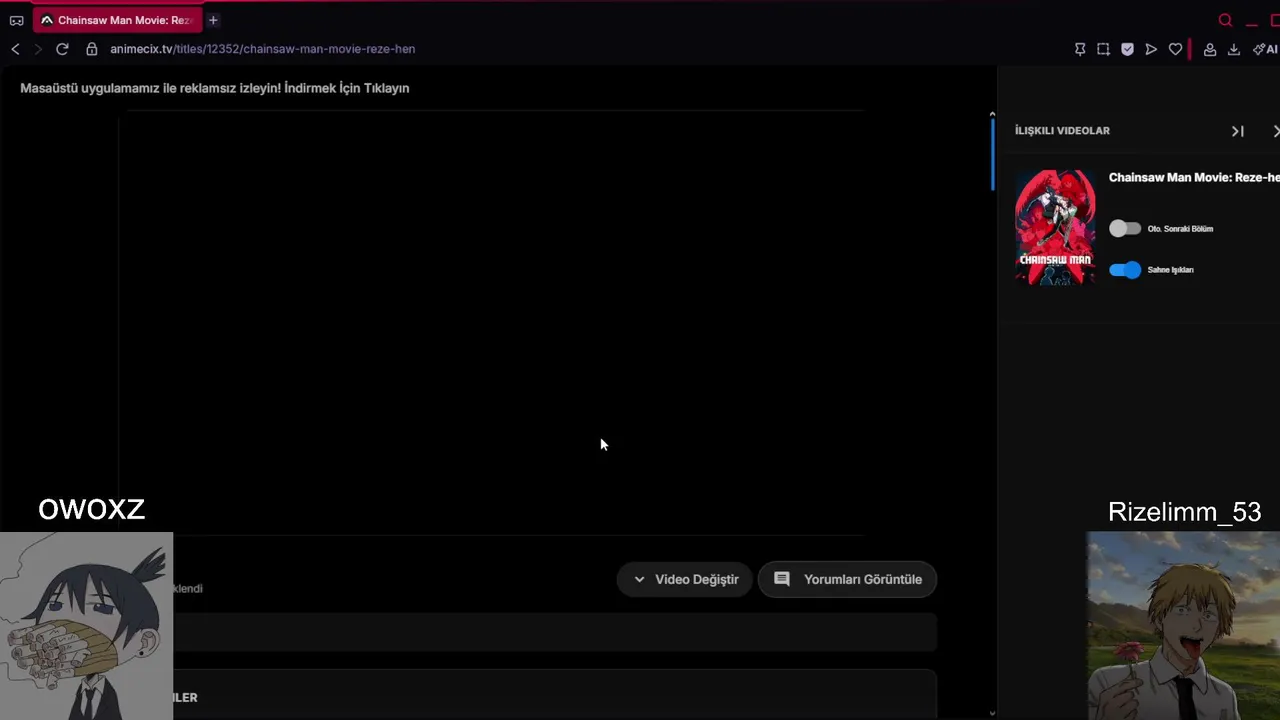Click the İLİŞKİLİ VİDEOLAR heading
Viewport: 1280px width, 720px height.
click(1062, 131)
